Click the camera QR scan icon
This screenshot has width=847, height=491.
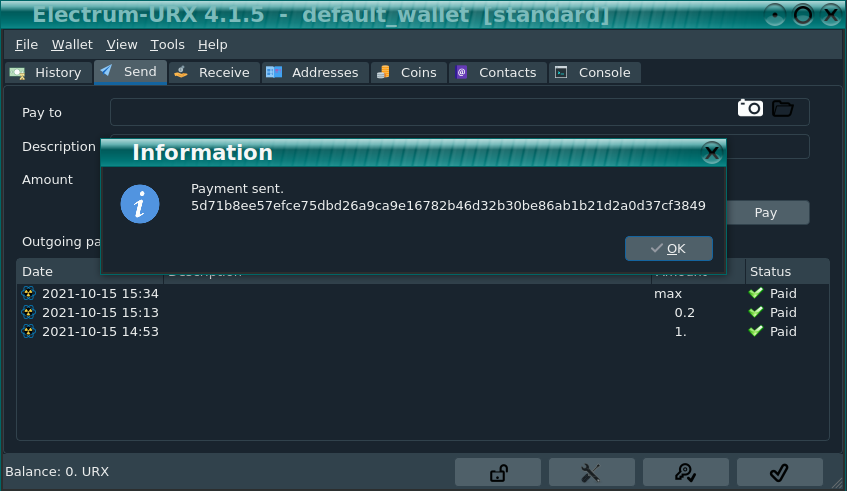[x=750, y=109]
